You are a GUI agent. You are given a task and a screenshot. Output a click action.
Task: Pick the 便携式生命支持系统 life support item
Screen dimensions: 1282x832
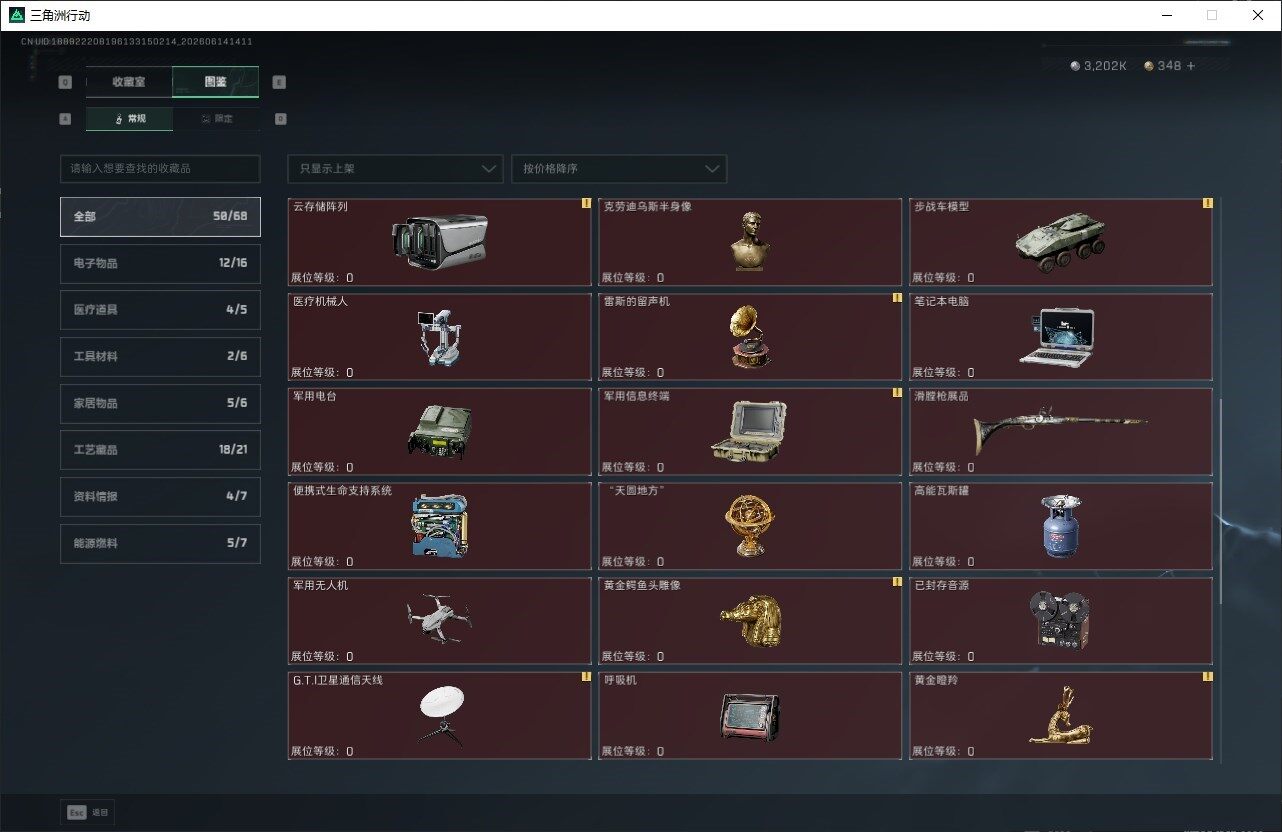point(440,526)
